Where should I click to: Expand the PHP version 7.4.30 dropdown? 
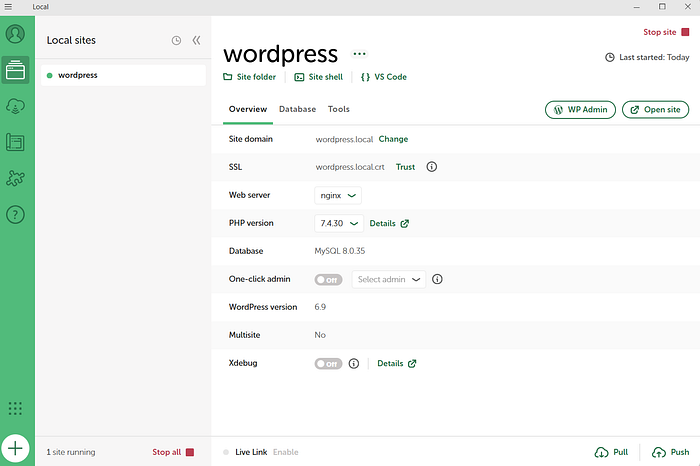(339, 224)
